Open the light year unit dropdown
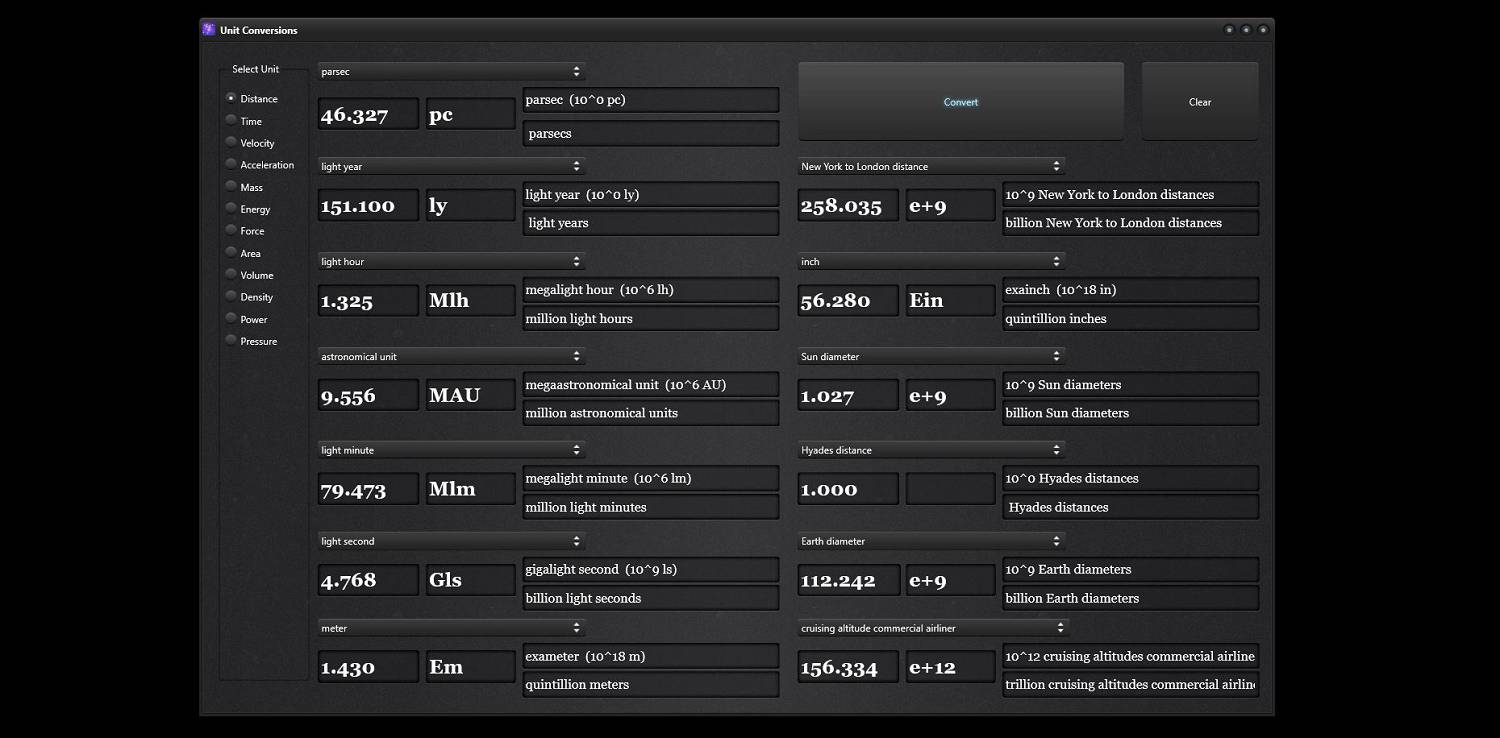Viewport: 1500px width, 738px height. click(x=451, y=166)
